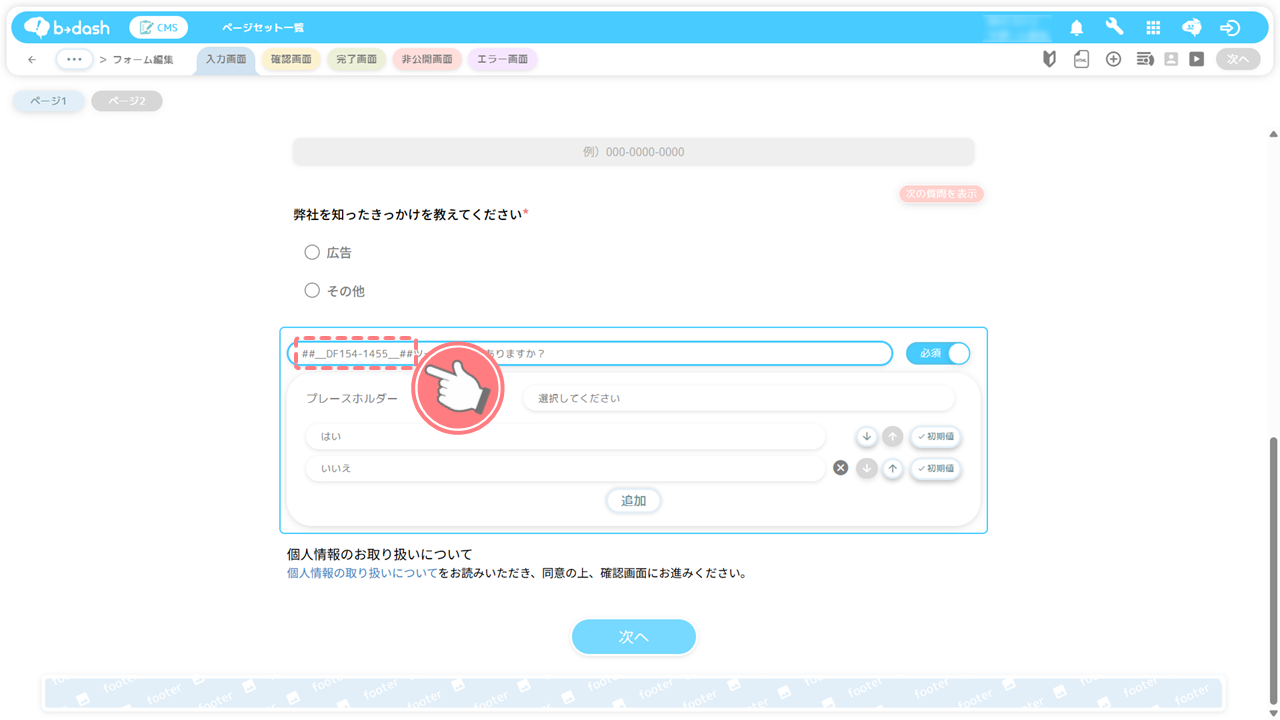Viewport: 1280px width, 720px height.
Task: Remove the いいえ option with X icon
Action: point(841,468)
